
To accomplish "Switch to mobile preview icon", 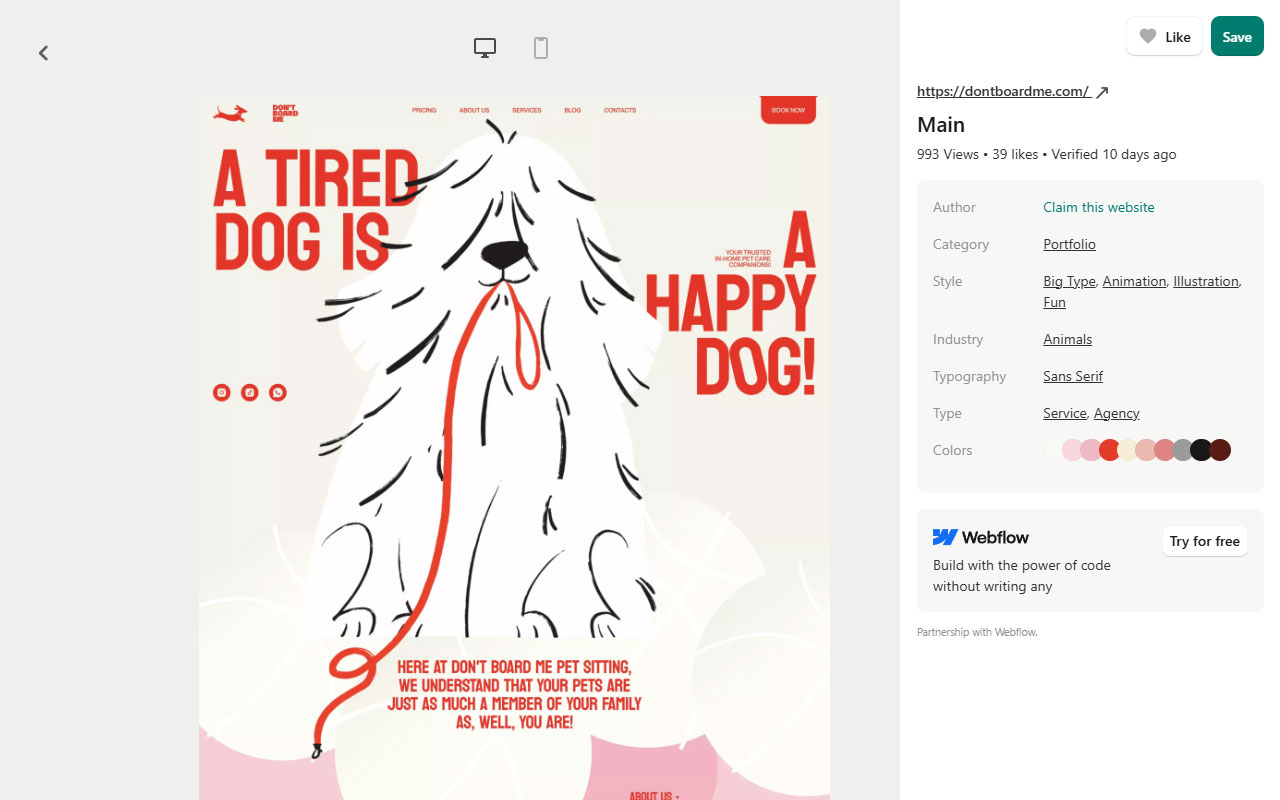I will coord(541,48).
